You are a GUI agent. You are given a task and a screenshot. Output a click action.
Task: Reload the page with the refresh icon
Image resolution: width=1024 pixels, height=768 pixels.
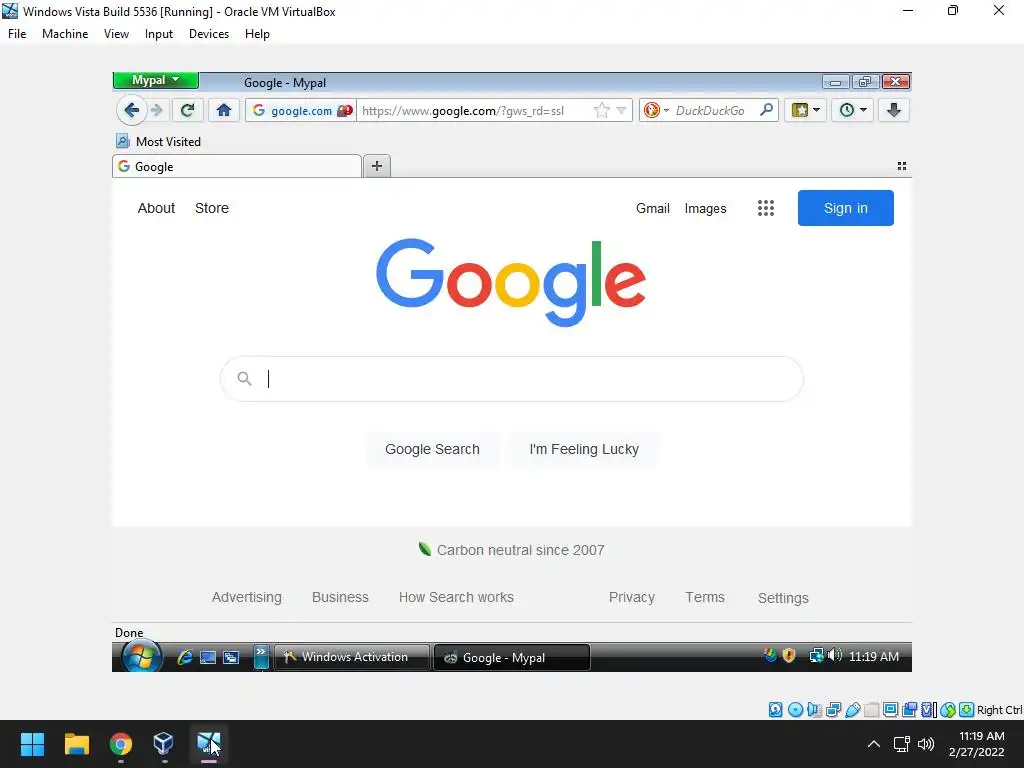click(187, 110)
